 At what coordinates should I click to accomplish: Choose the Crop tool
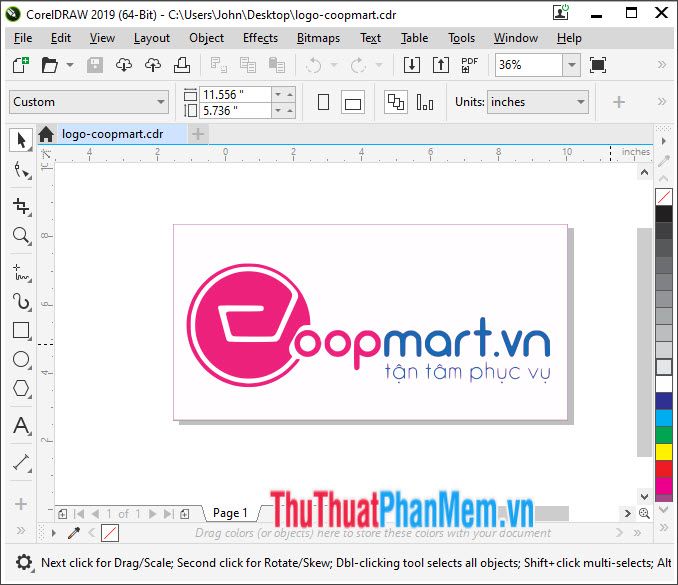(x=21, y=206)
